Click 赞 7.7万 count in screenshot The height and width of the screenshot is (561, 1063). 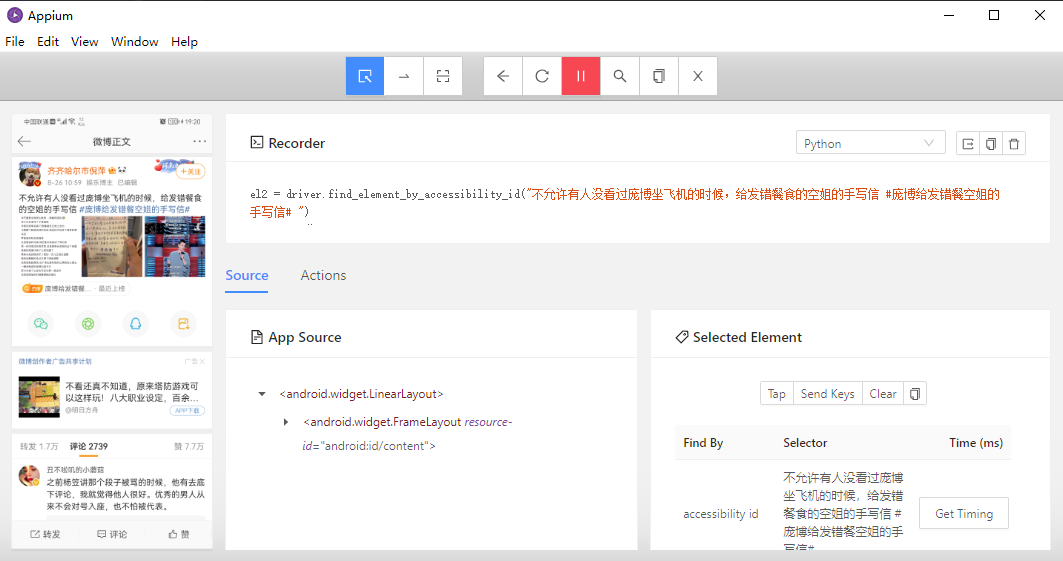188,446
